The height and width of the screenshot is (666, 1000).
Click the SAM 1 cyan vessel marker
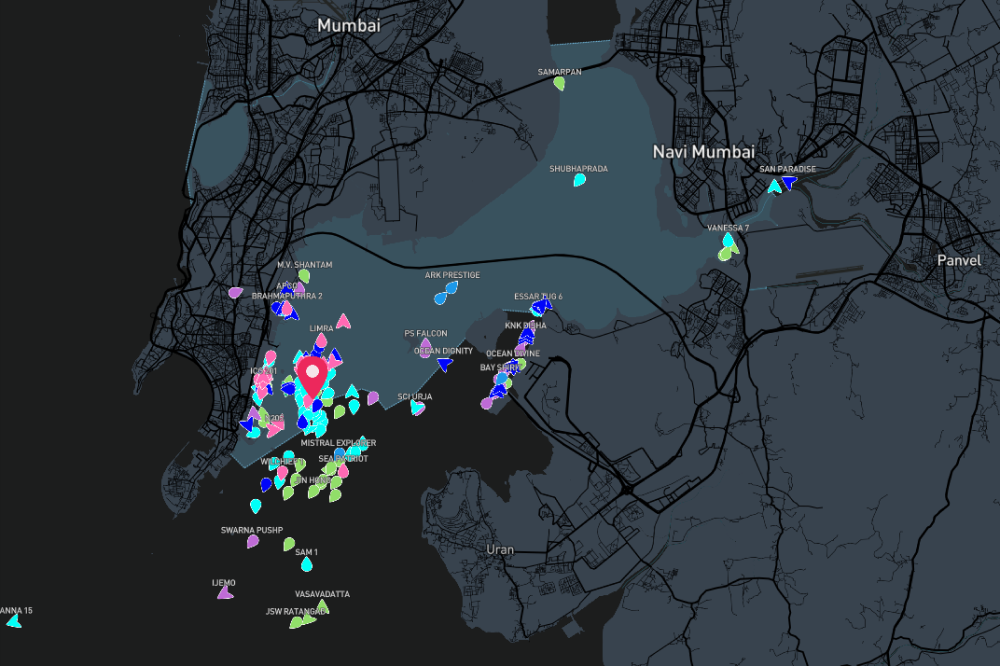point(307,564)
